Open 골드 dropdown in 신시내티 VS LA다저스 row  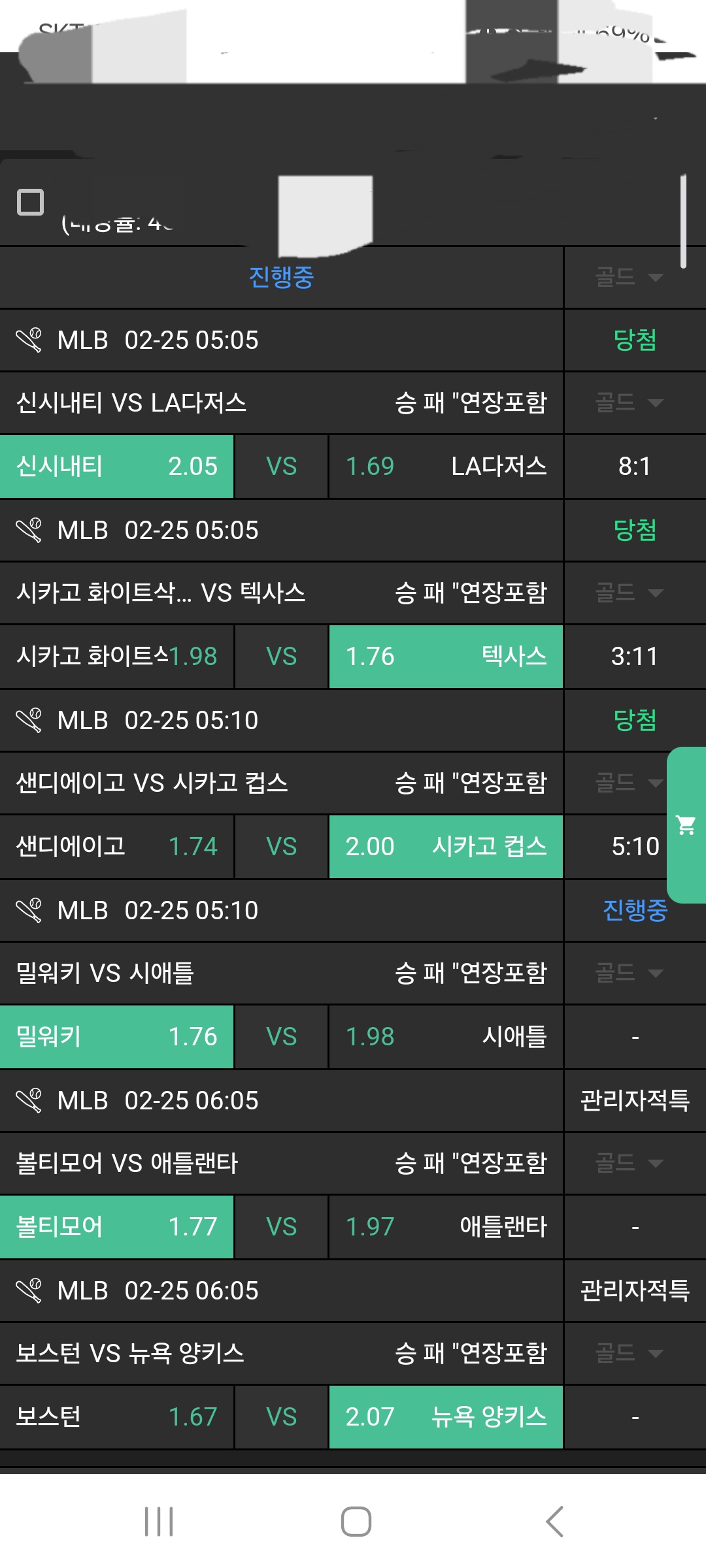(629, 402)
